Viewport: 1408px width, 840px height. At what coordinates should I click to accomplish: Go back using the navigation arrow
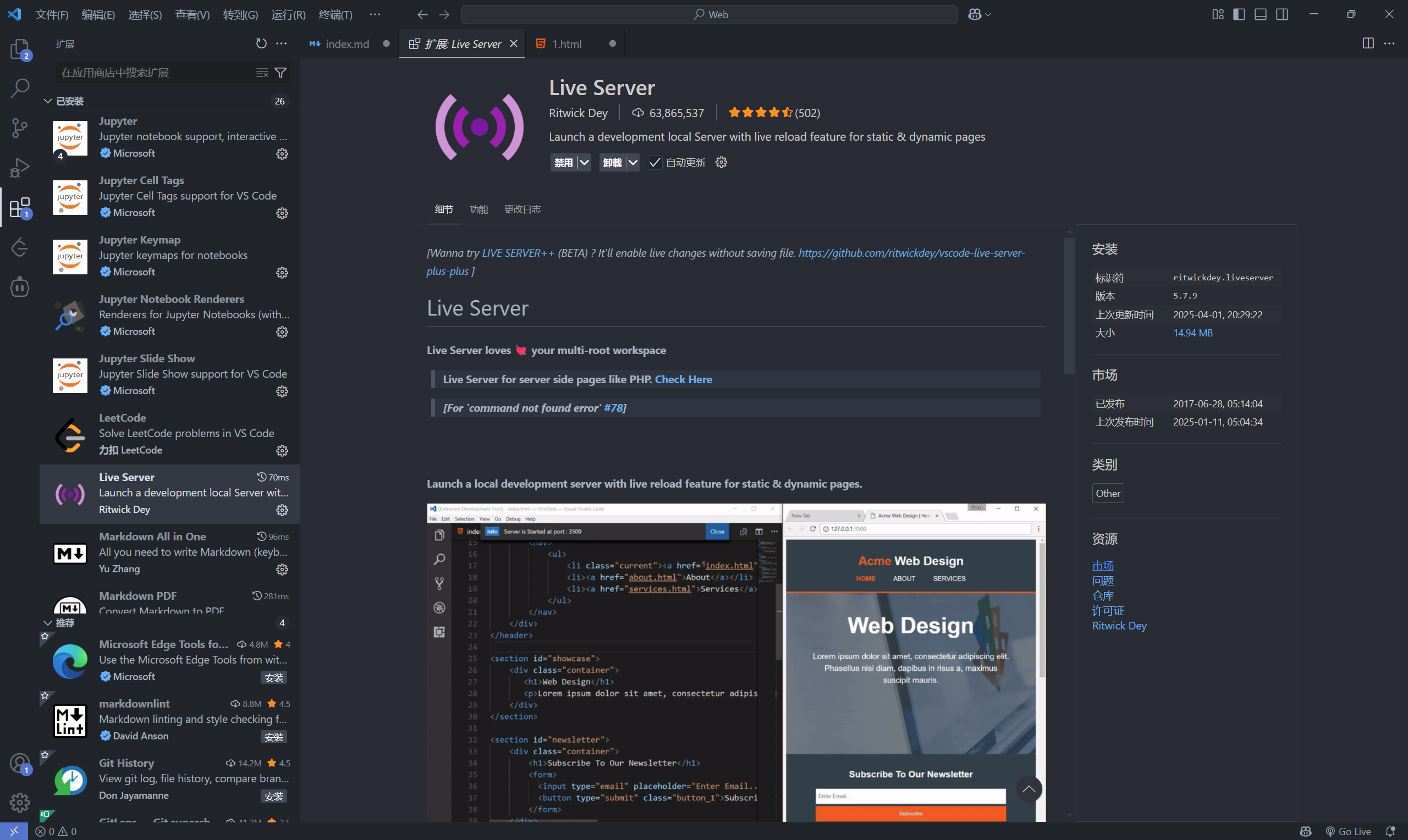(422, 15)
